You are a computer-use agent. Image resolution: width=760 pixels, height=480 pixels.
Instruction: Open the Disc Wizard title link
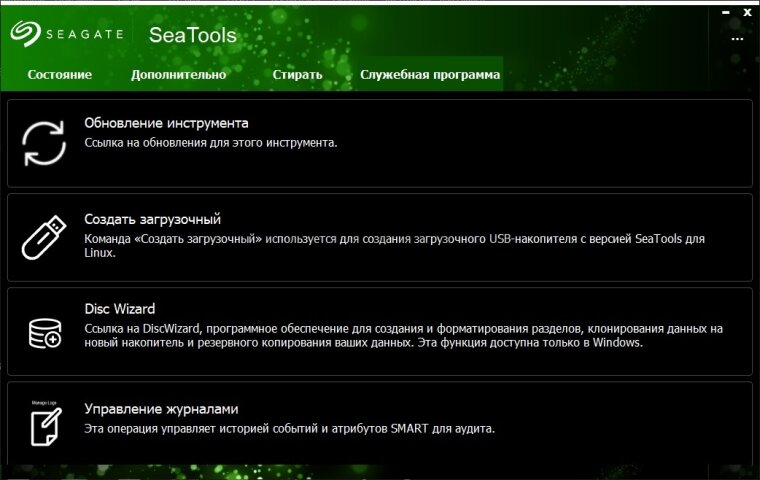[x=120, y=310]
